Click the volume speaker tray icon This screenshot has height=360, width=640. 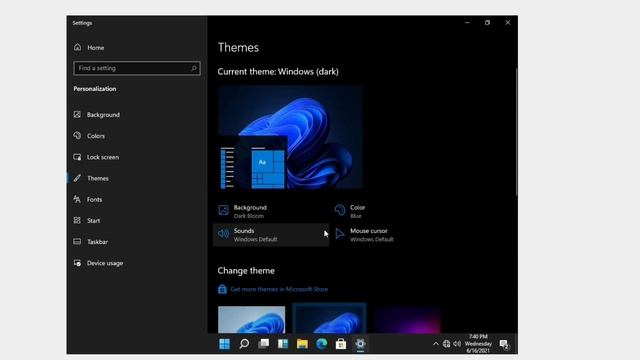457,344
